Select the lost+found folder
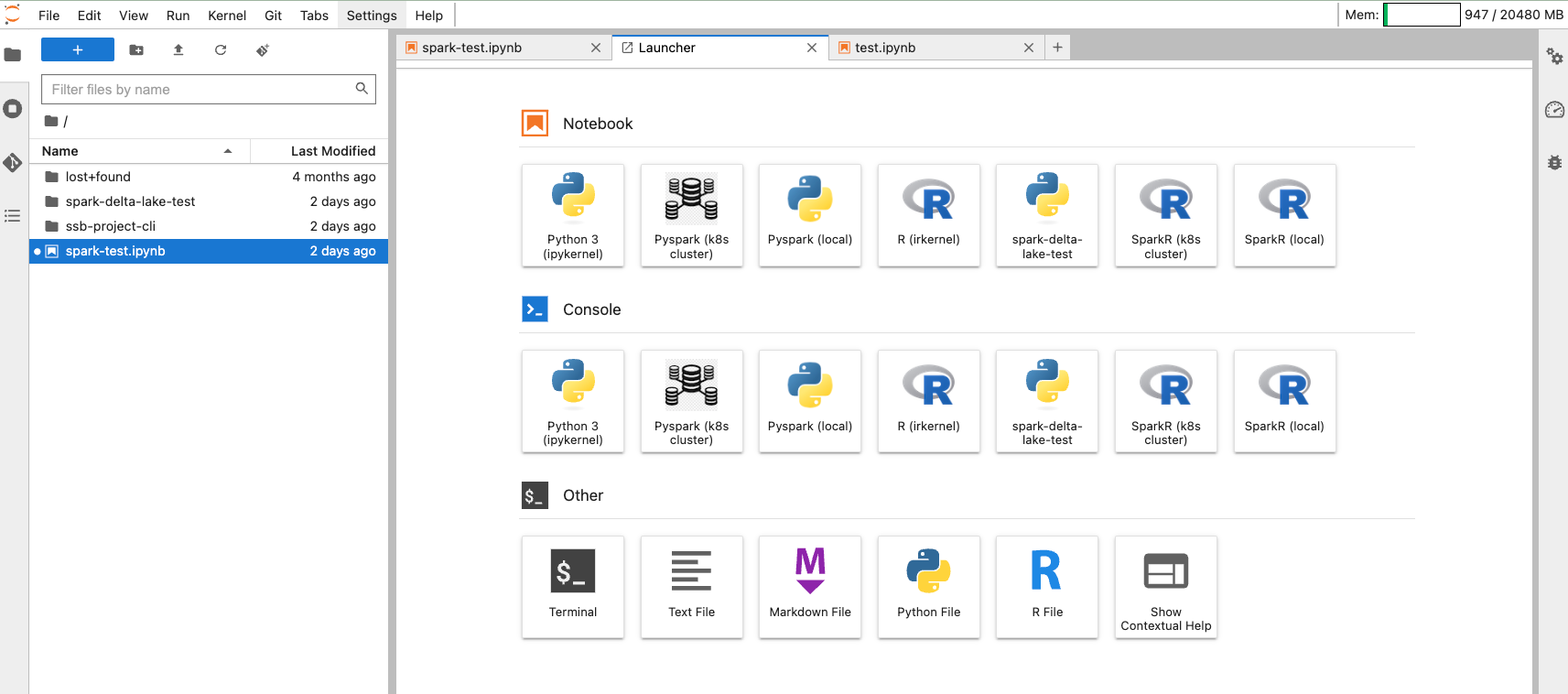 [209, 177]
